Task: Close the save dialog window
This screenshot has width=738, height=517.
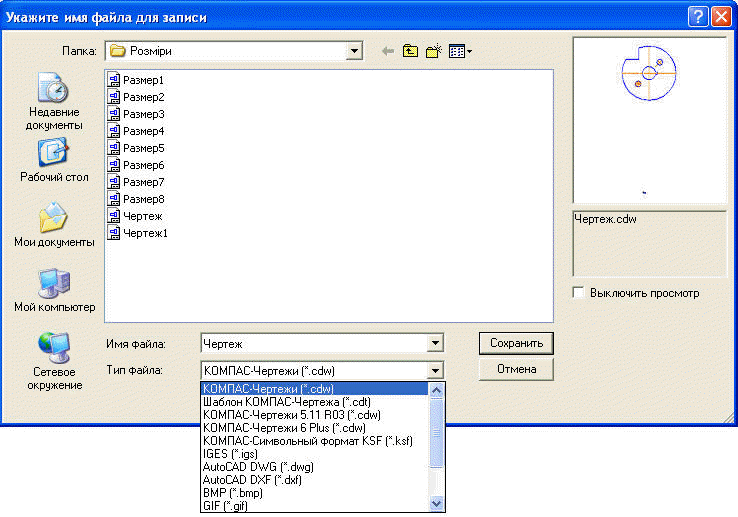Action: (x=721, y=16)
